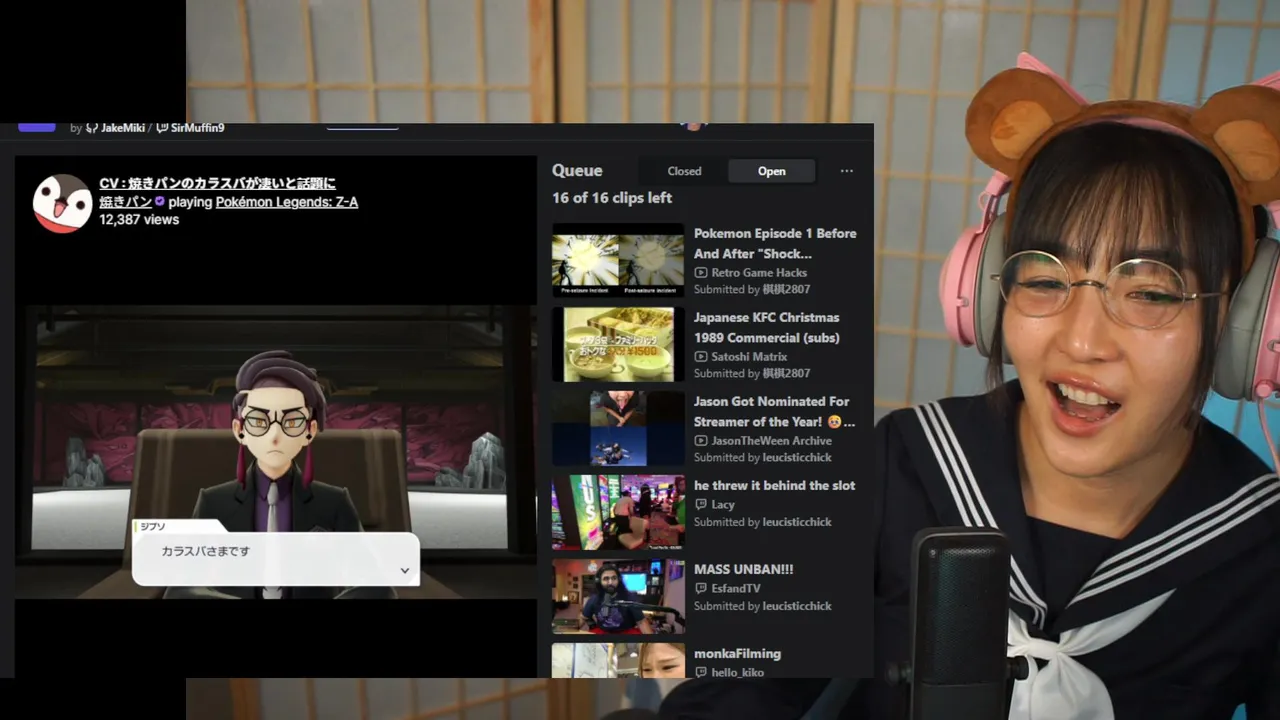
Task: Click the 'he threw it behind the slot' title
Action: pos(774,485)
